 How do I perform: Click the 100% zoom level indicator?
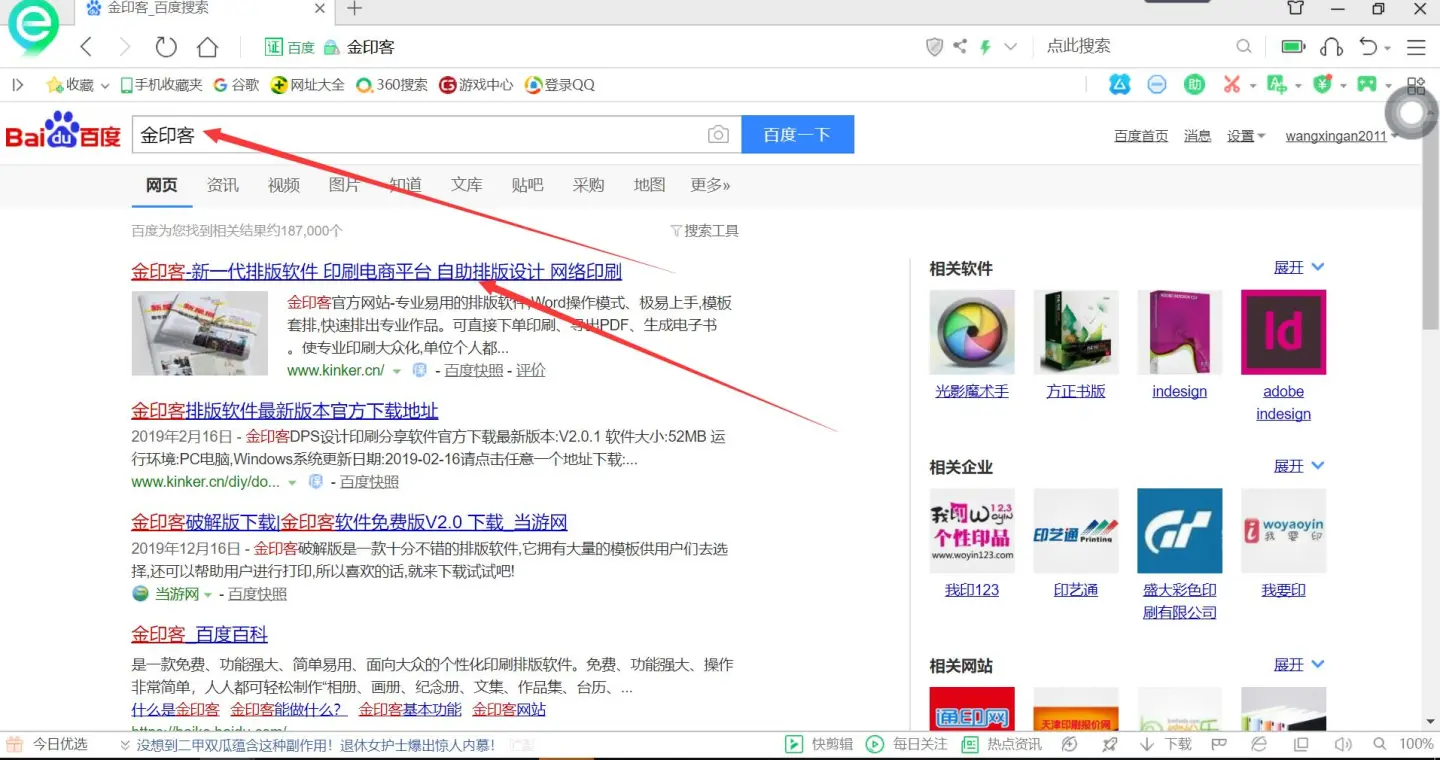tap(1416, 744)
